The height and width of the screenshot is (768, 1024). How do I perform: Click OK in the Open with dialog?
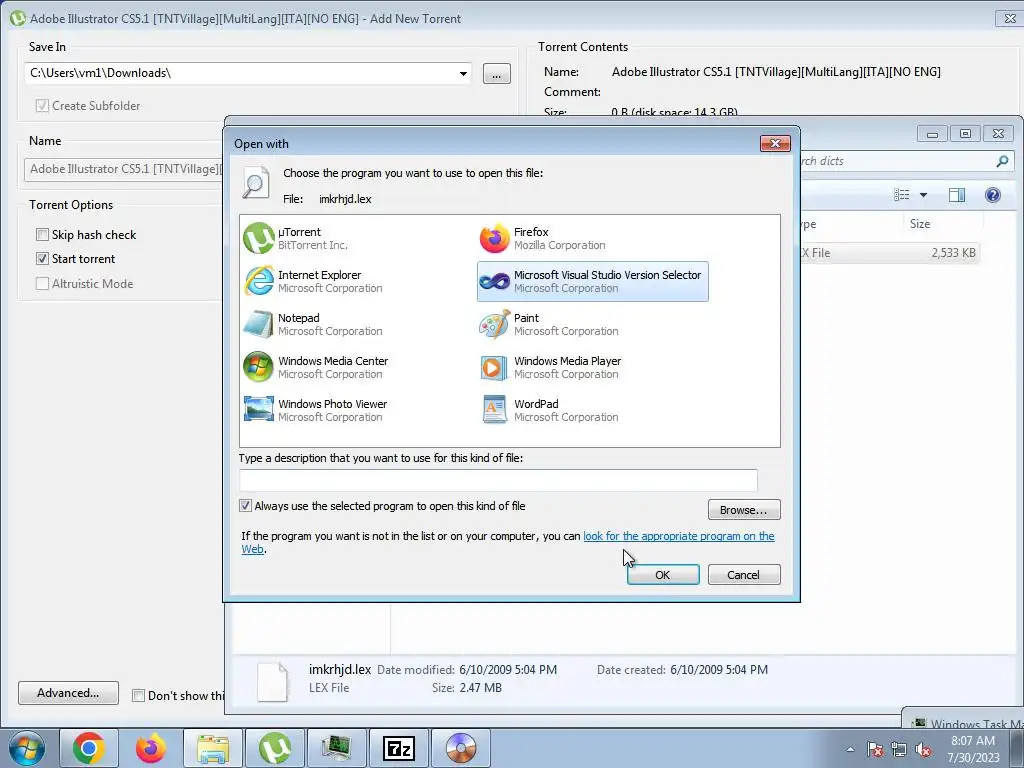coord(663,575)
